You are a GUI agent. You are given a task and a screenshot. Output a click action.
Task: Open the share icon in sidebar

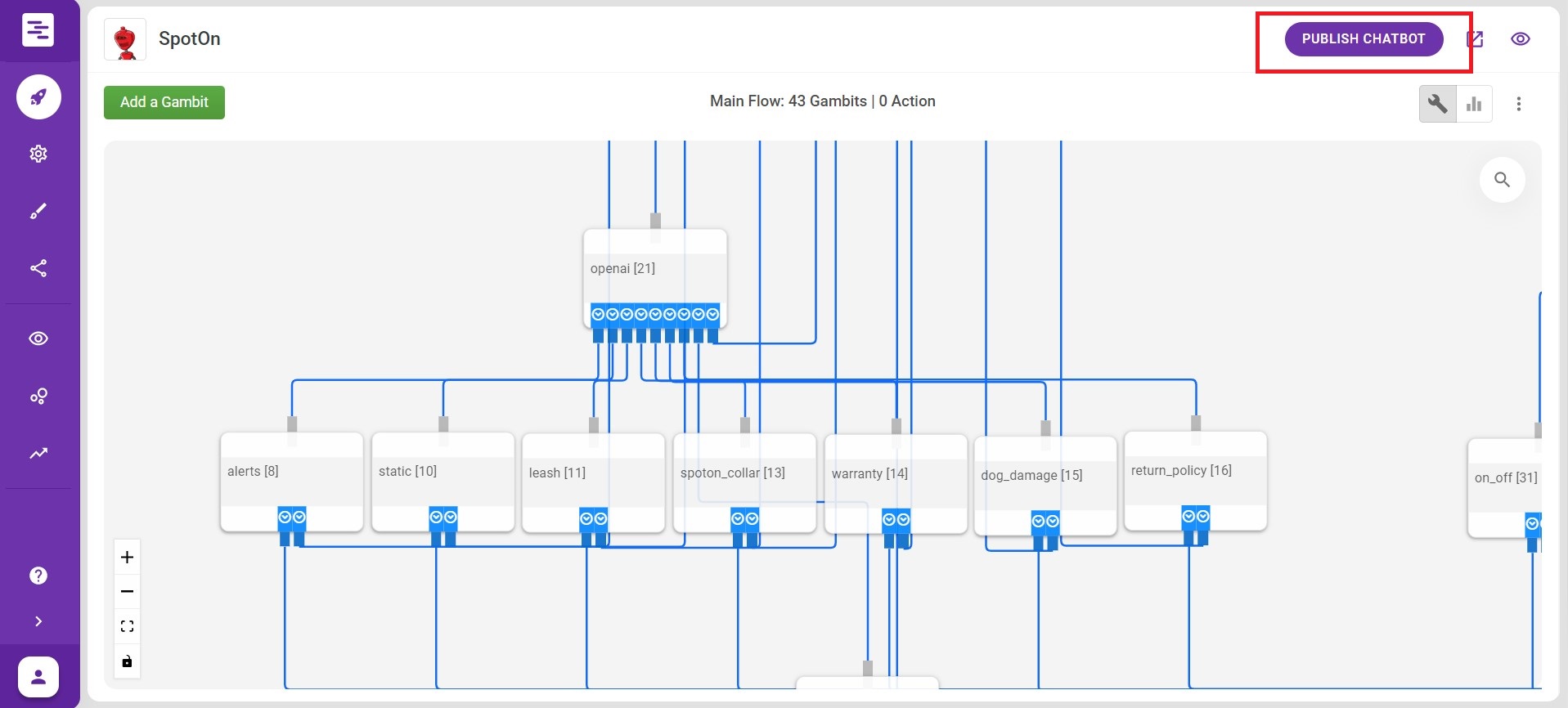coord(38,268)
